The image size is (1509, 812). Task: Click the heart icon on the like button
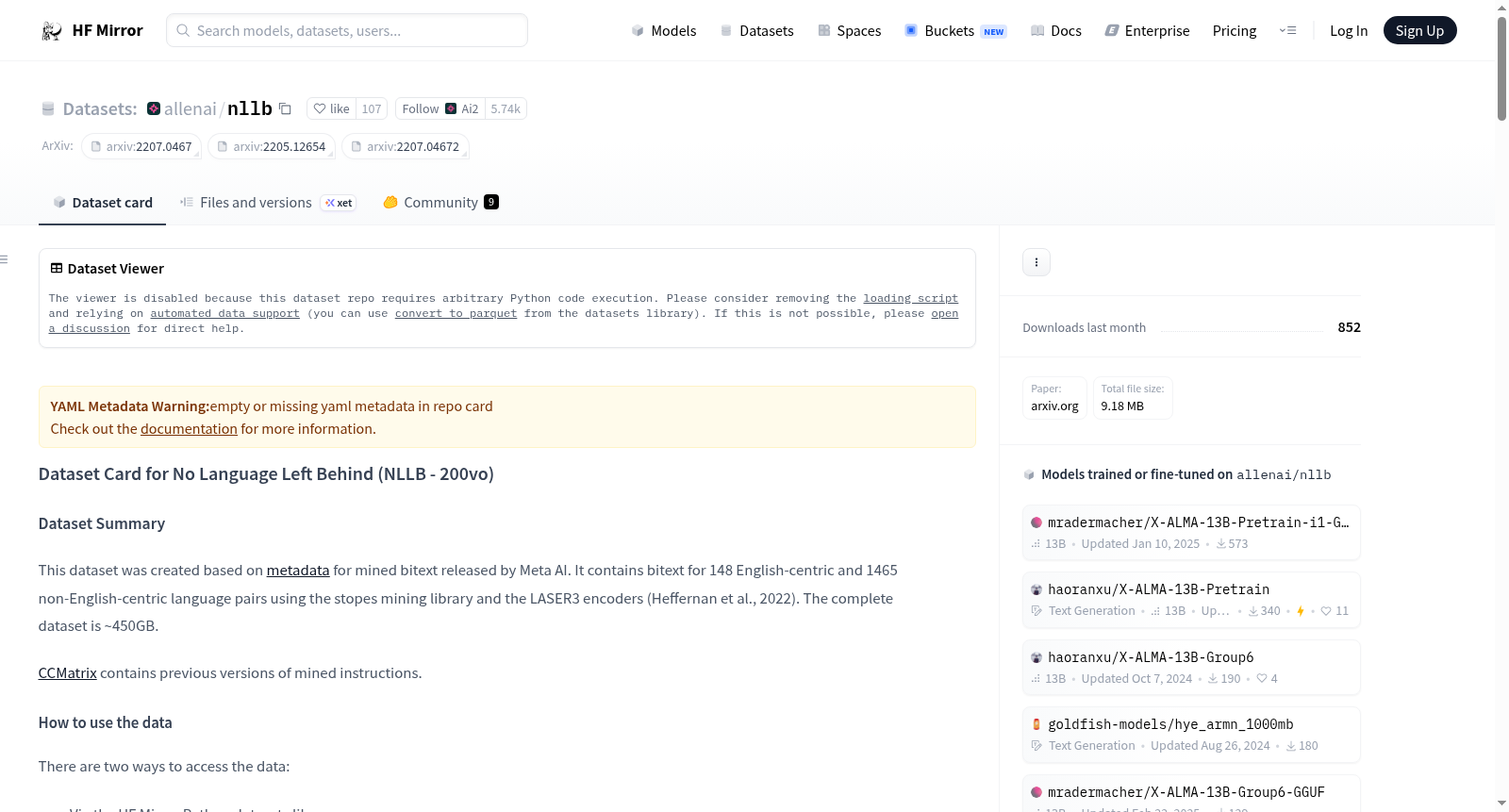[320, 108]
